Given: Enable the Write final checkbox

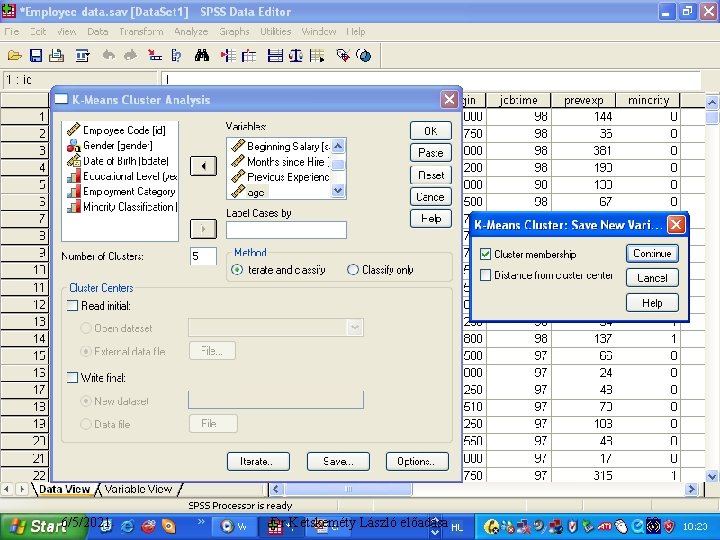Looking at the screenshot, I should point(73,377).
